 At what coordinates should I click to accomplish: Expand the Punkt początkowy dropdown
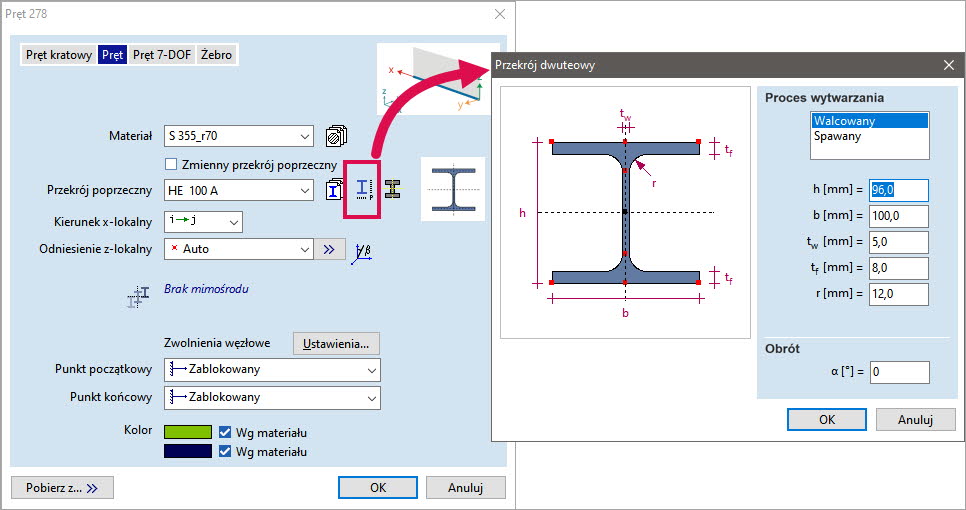272,370
